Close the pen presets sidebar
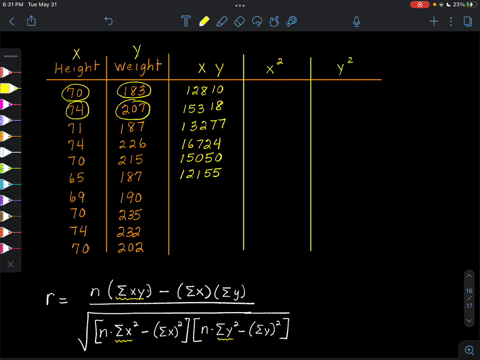480x360 pixels. click(11, 264)
